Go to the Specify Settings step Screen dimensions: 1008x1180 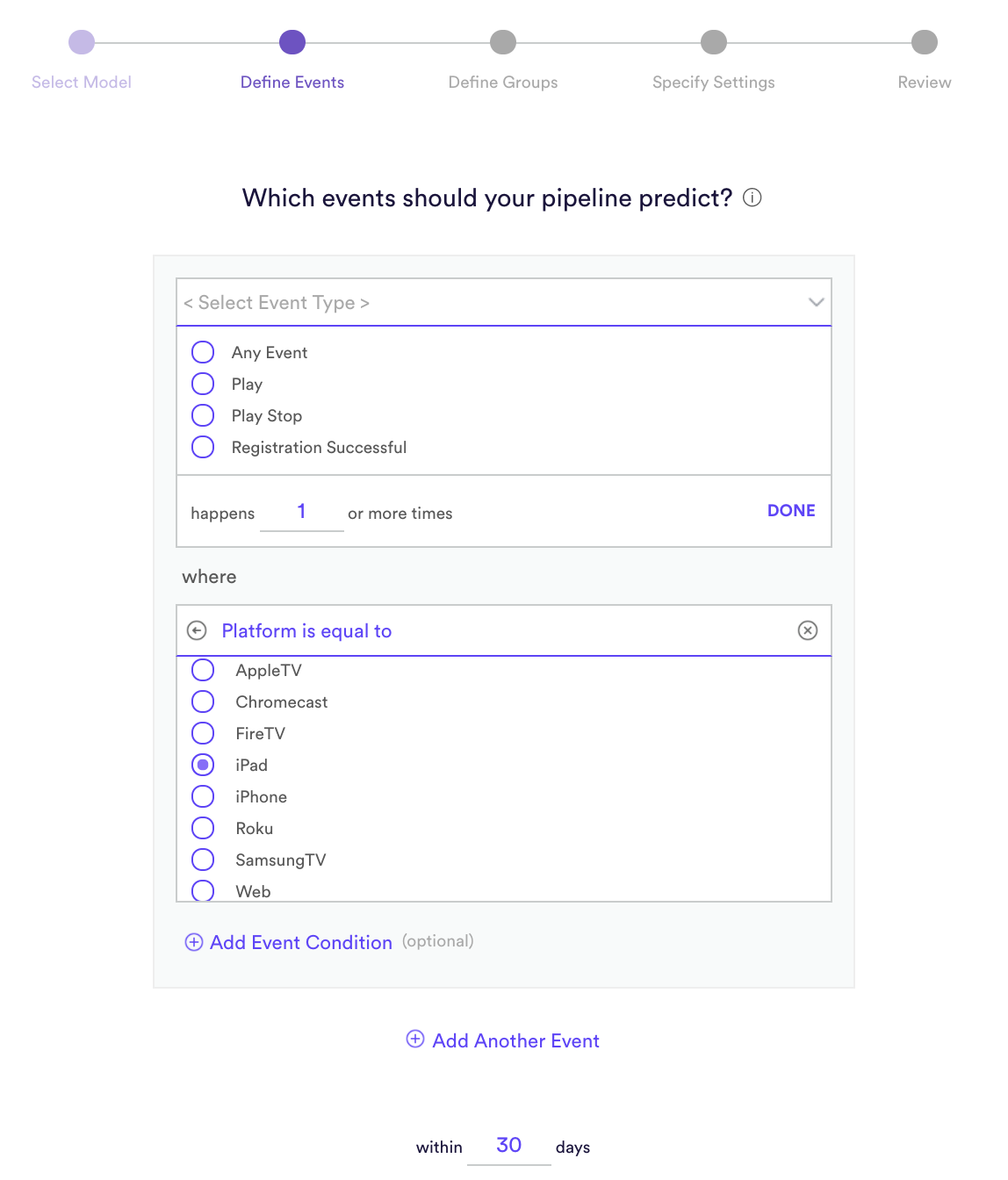click(x=714, y=83)
